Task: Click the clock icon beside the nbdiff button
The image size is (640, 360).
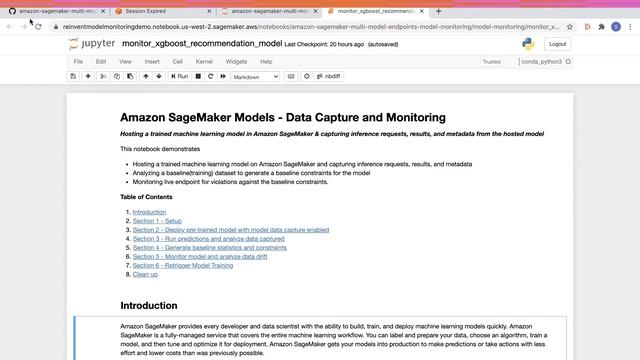Action: click(x=307, y=76)
